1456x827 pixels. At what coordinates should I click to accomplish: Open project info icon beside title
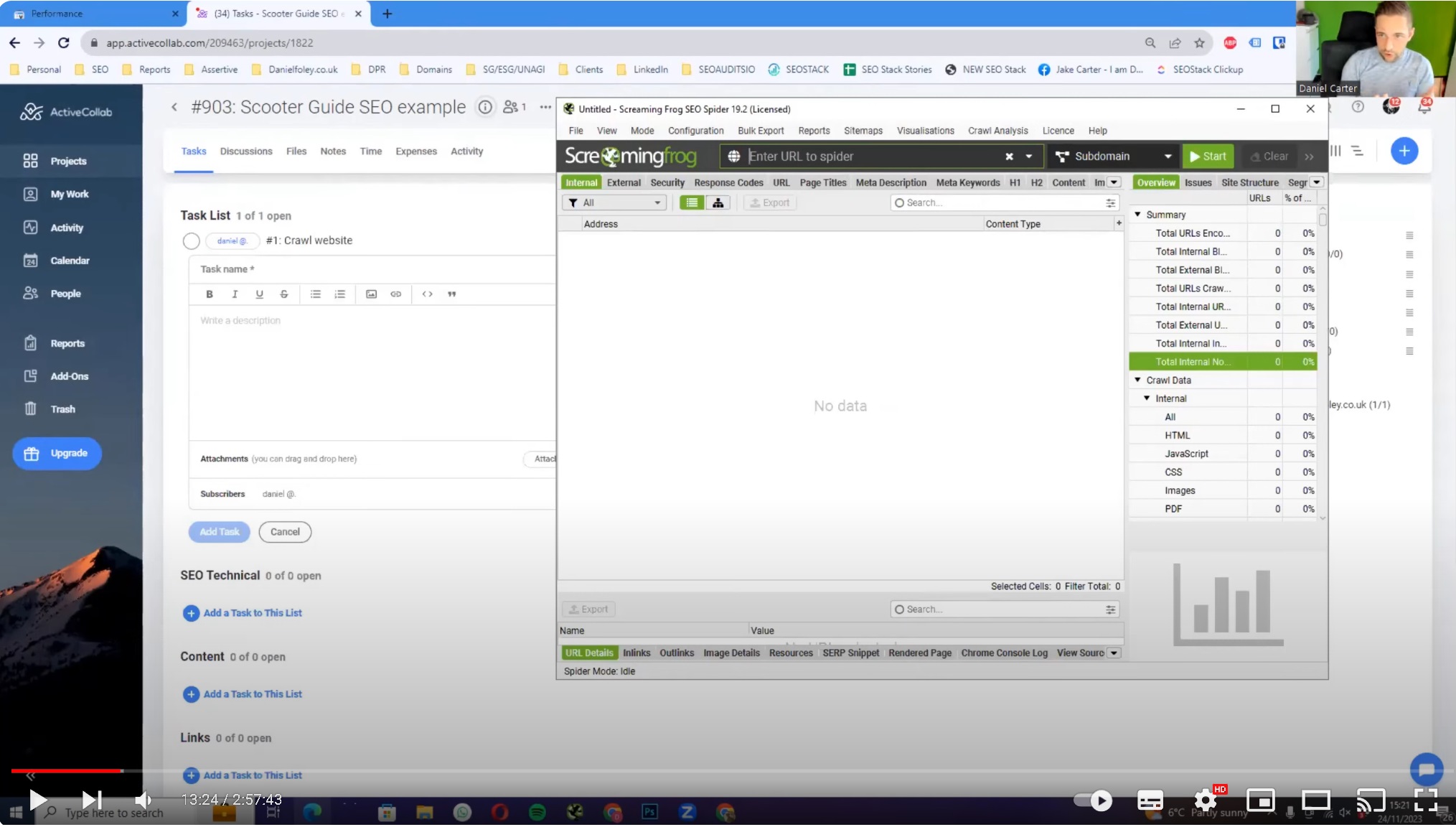(x=486, y=107)
